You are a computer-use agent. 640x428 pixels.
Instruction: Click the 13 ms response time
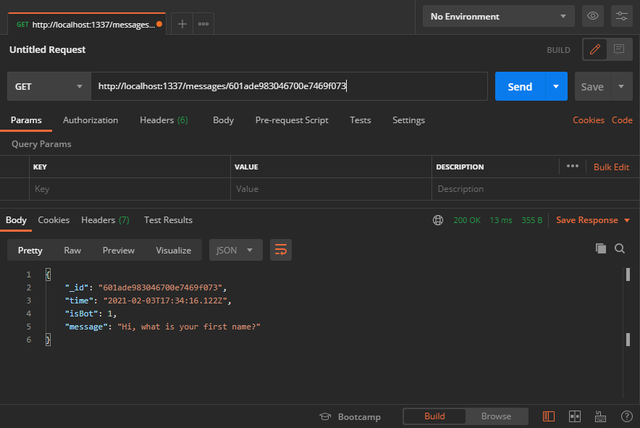(x=501, y=220)
